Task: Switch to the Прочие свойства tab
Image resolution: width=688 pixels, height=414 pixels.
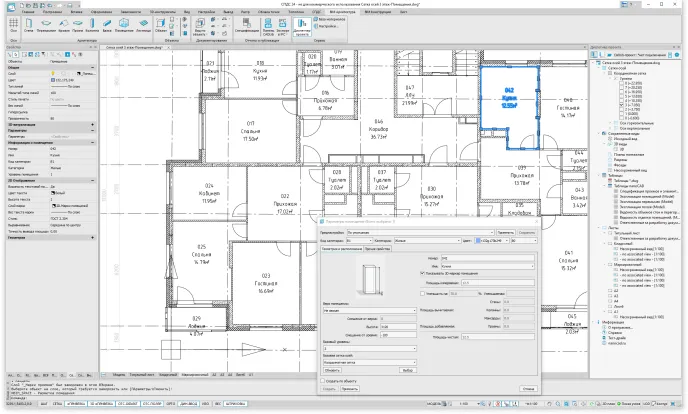Action: coord(372,247)
